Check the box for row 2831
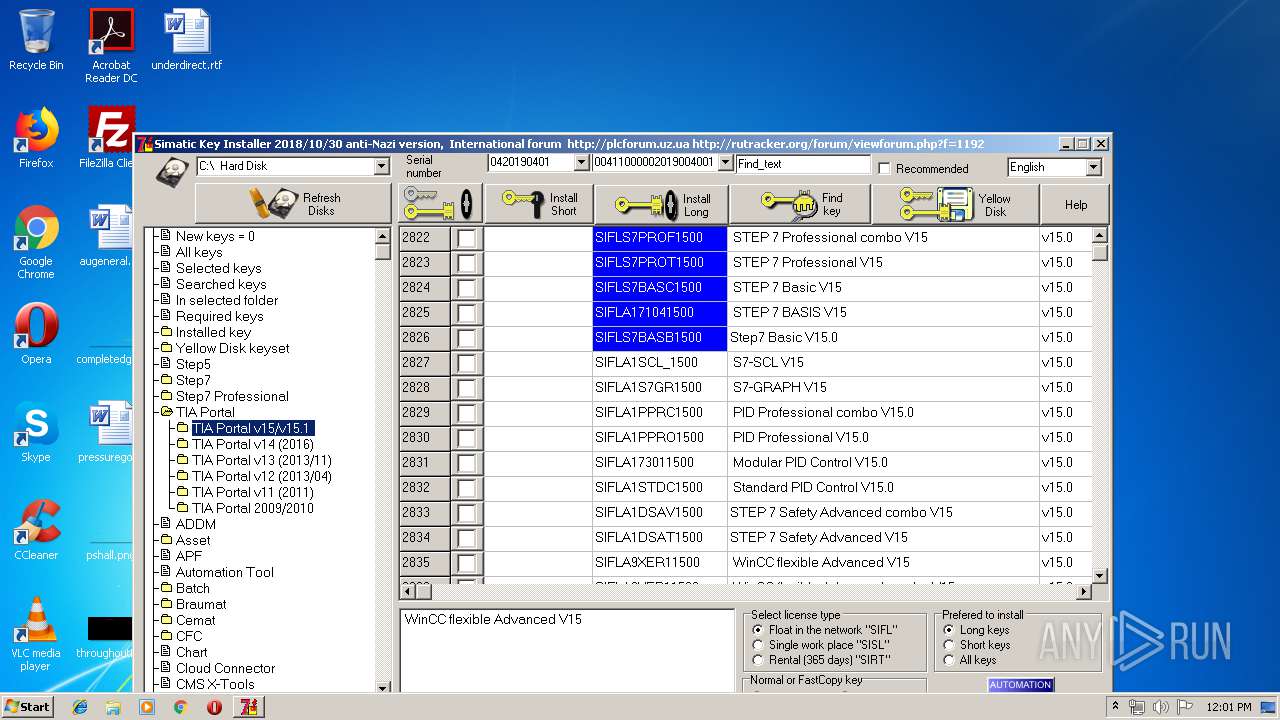The width and height of the screenshot is (1280, 720). click(467, 463)
